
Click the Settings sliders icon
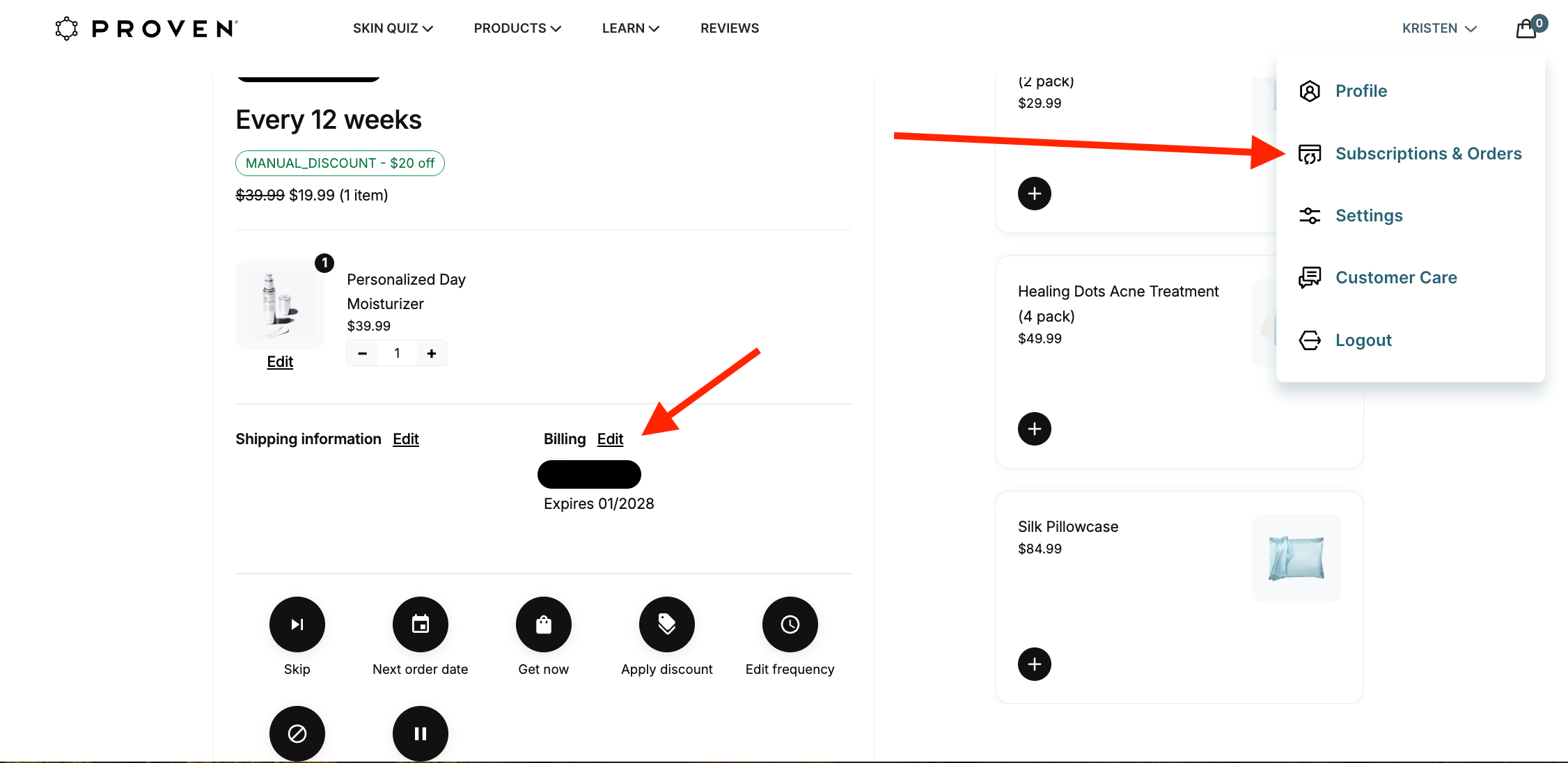click(x=1310, y=216)
